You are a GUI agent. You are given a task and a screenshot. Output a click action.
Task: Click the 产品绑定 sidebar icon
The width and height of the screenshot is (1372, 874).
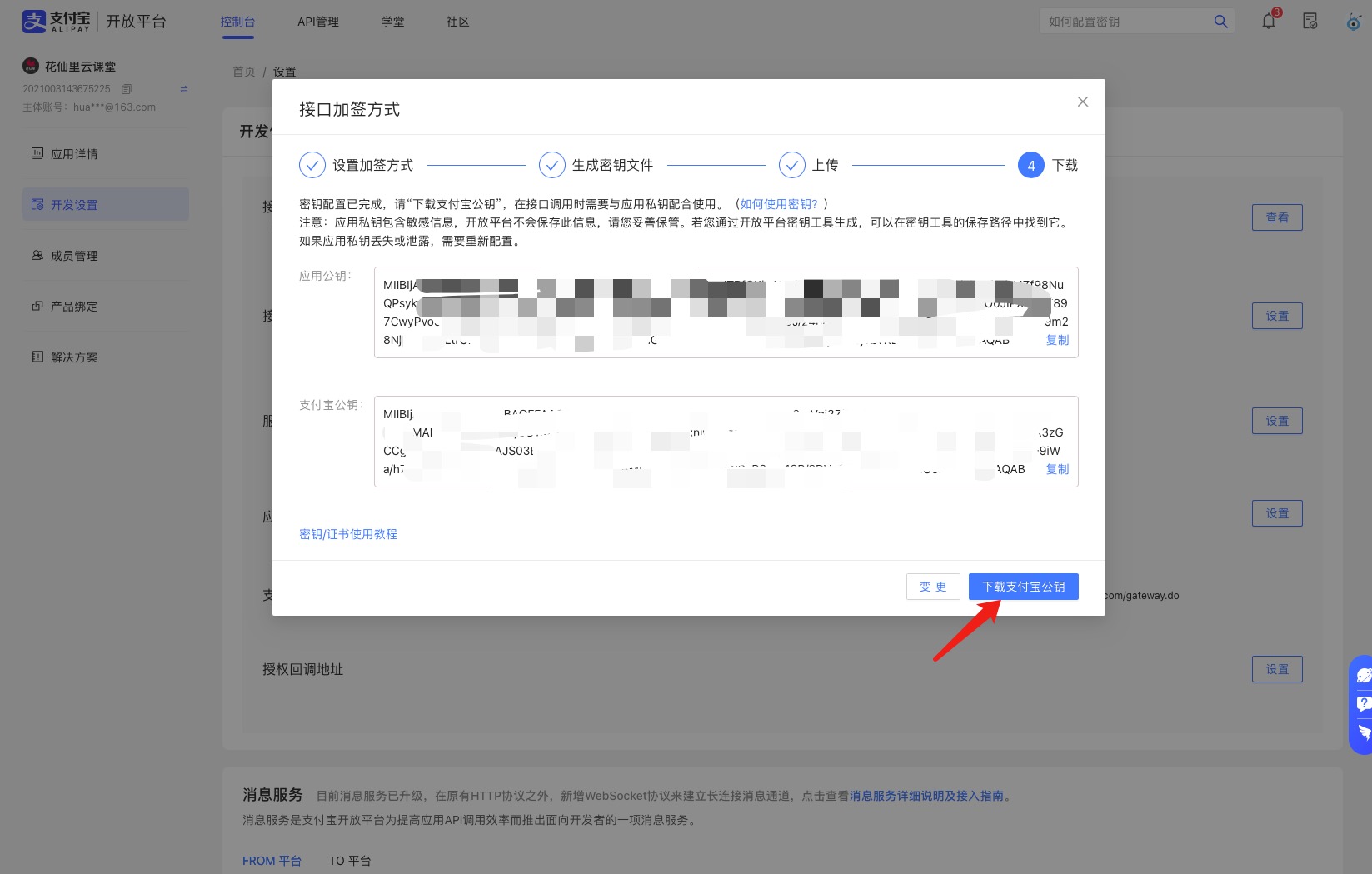pos(37,306)
